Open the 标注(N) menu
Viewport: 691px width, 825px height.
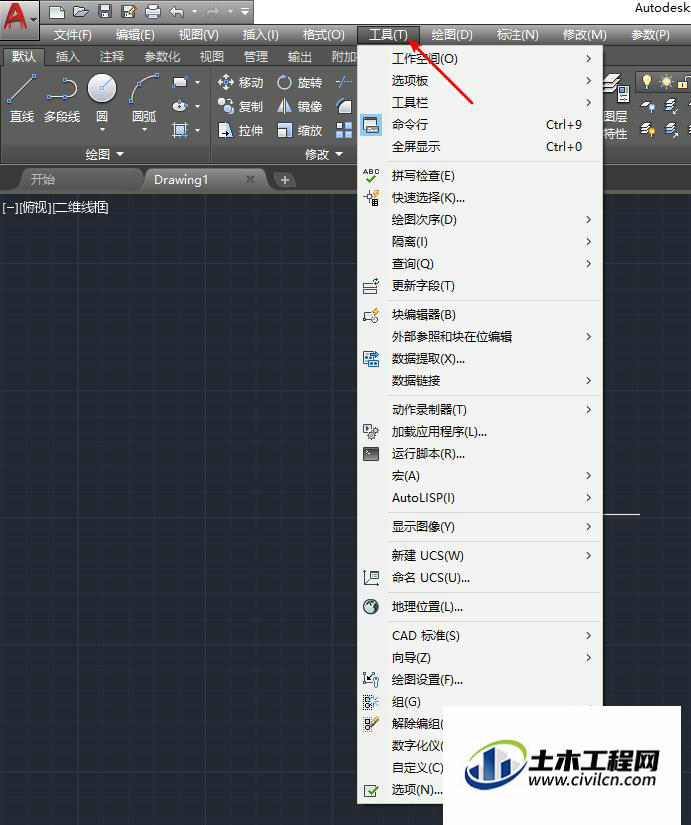click(517, 35)
